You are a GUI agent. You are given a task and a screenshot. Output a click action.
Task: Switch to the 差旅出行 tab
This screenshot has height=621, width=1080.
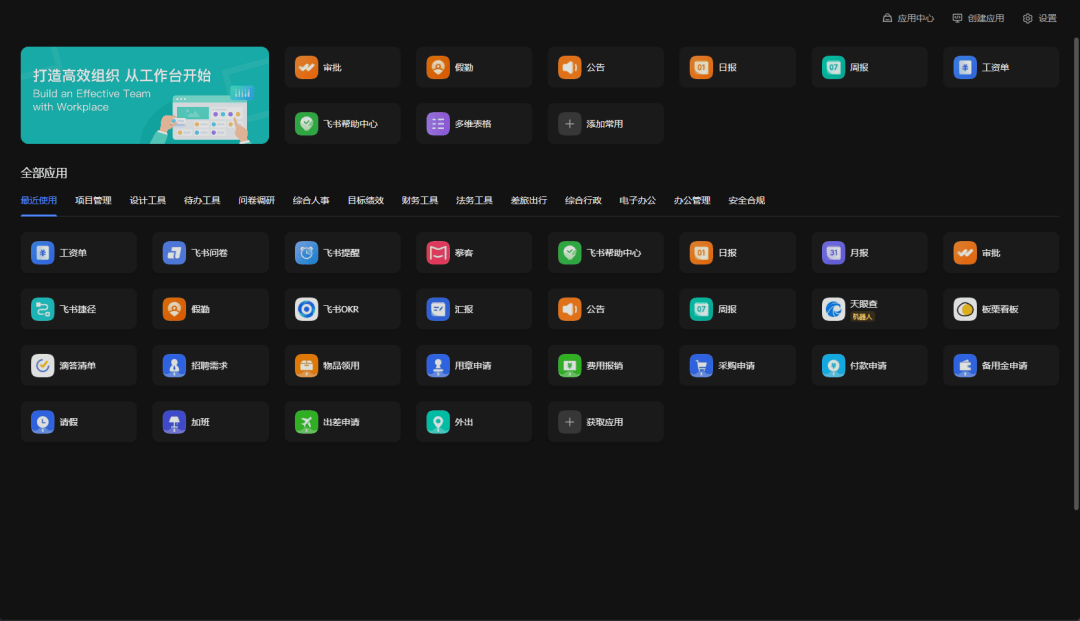[528, 200]
